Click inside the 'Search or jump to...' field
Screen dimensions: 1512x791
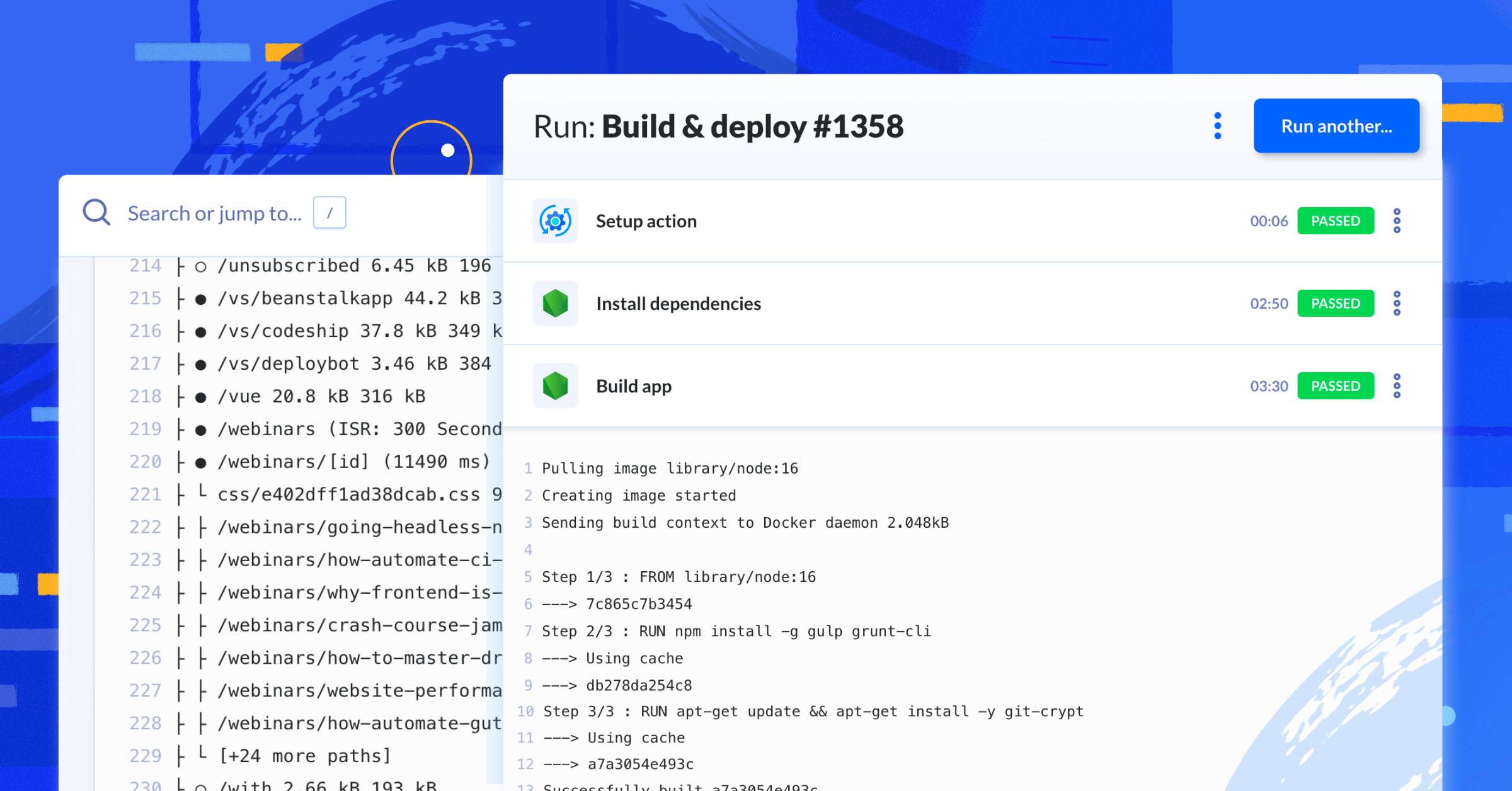(214, 213)
